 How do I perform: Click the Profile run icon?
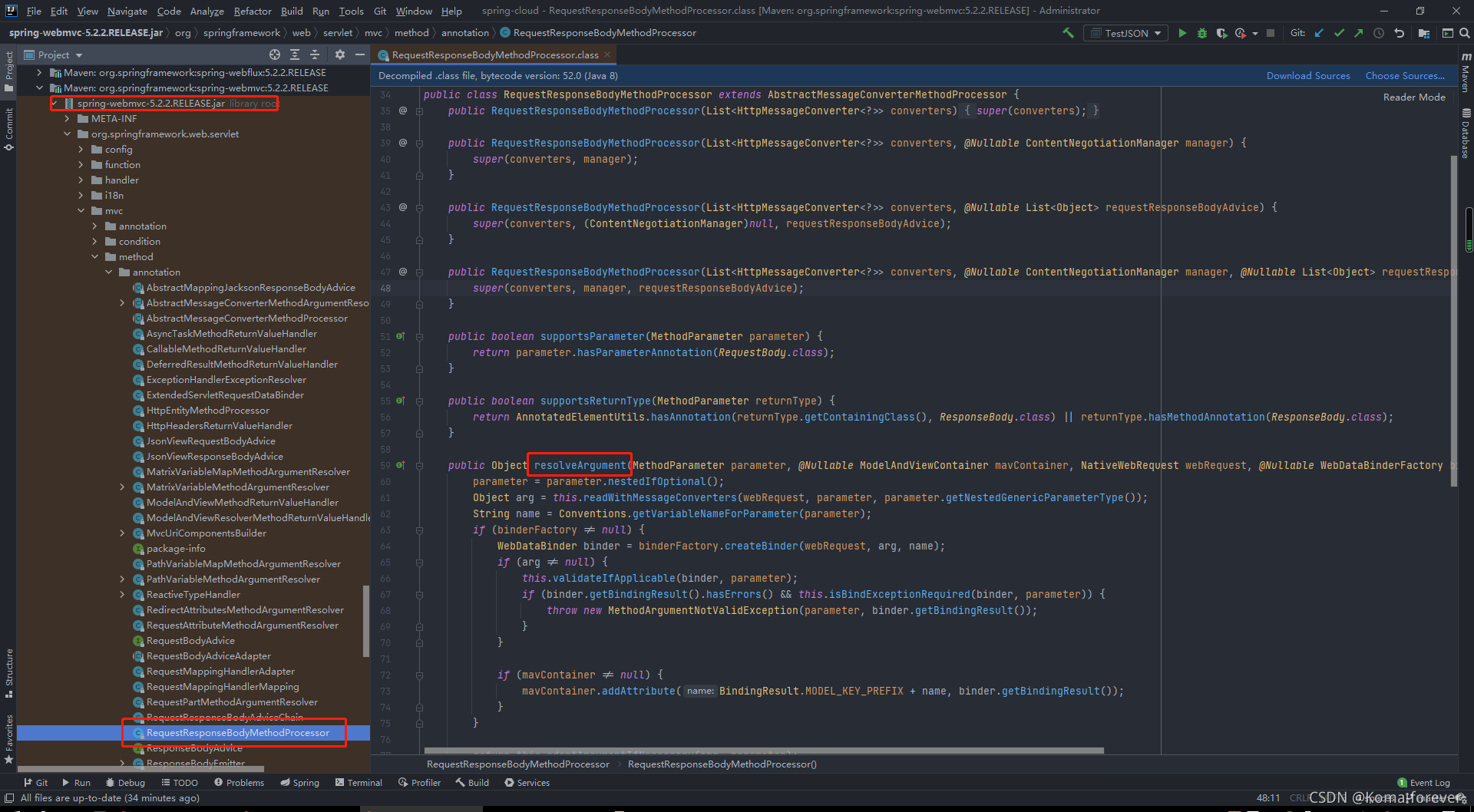[1241, 33]
